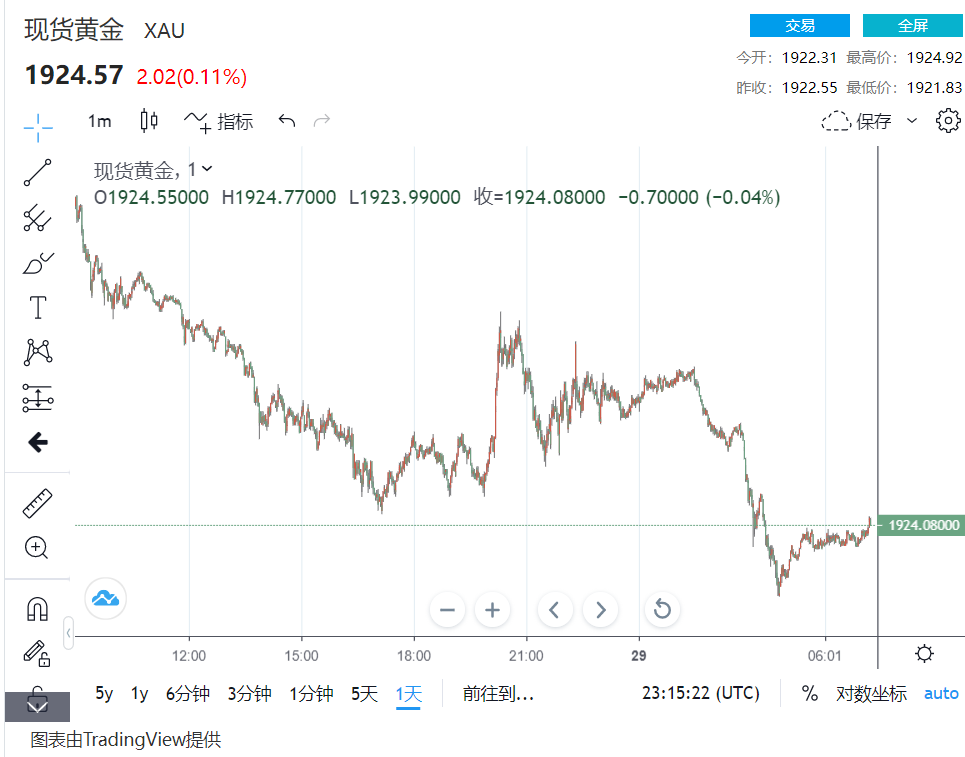Switch to the 5天 time range
Viewport: 965px width, 757px height.
click(x=364, y=693)
